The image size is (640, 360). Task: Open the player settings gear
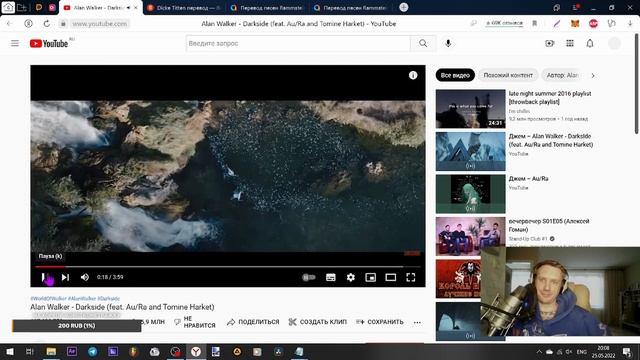pos(351,277)
